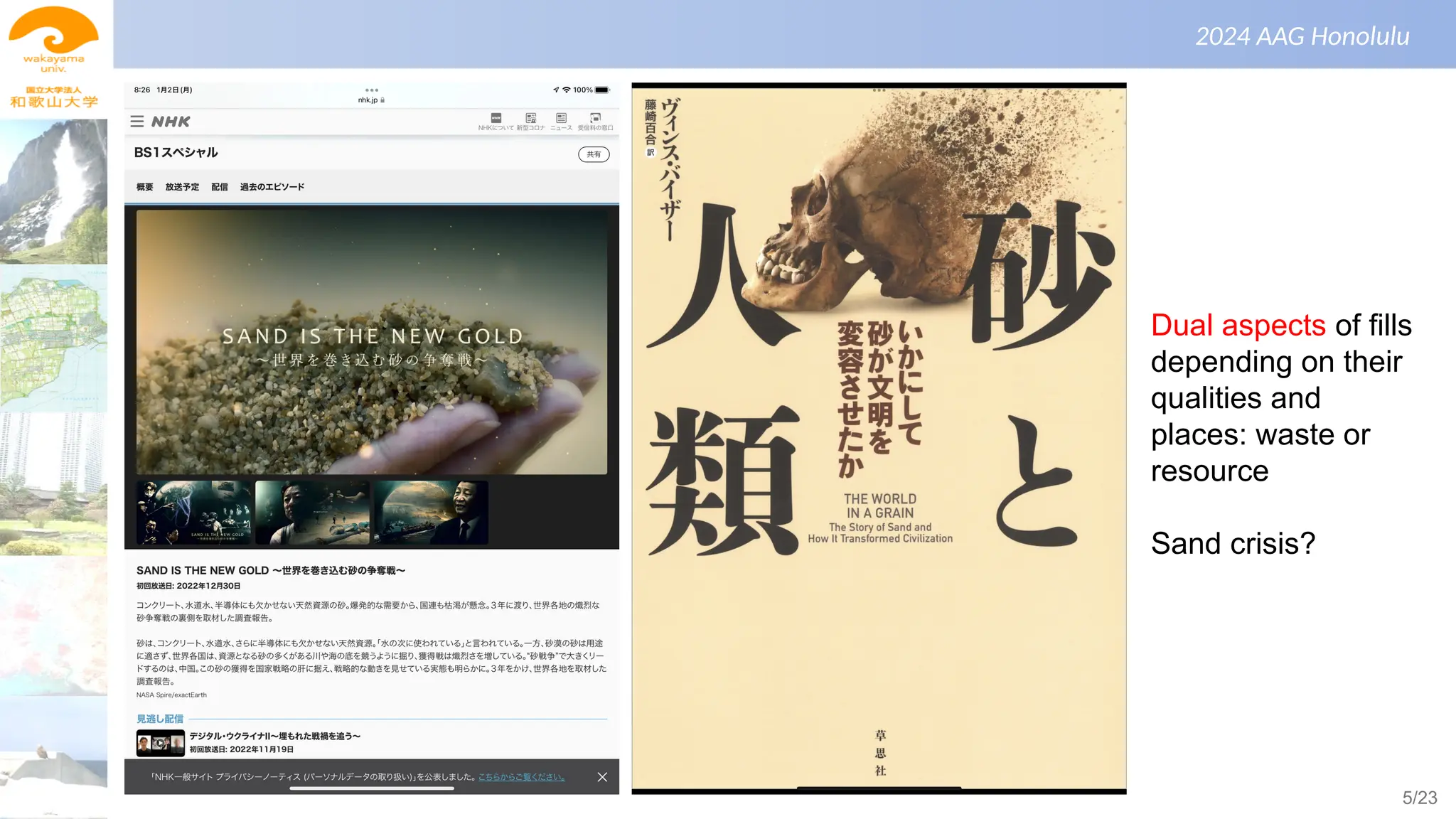Click the nhk.jp address bar
1456x819 pixels.
[371, 100]
